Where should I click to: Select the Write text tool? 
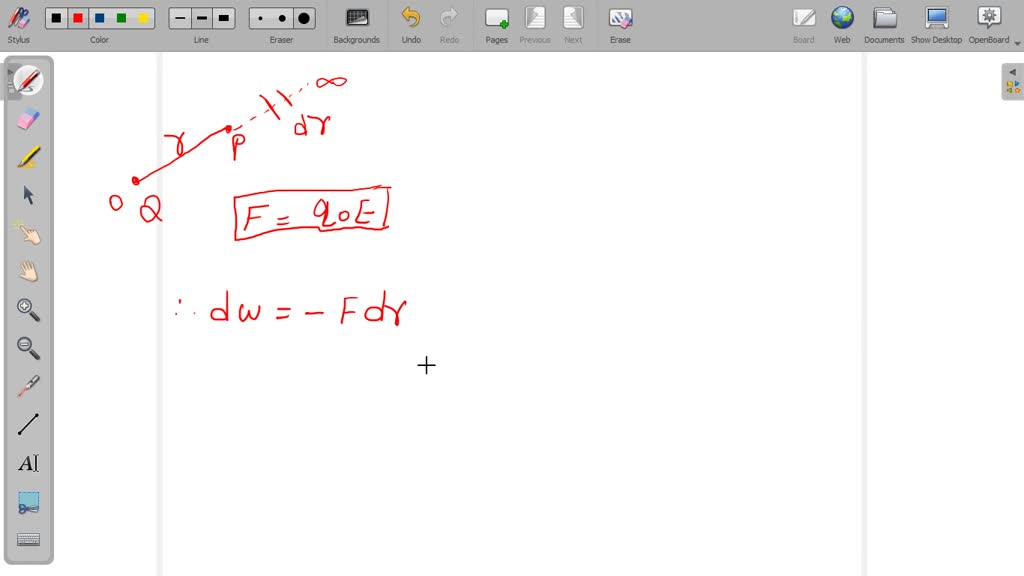point(27,463)
